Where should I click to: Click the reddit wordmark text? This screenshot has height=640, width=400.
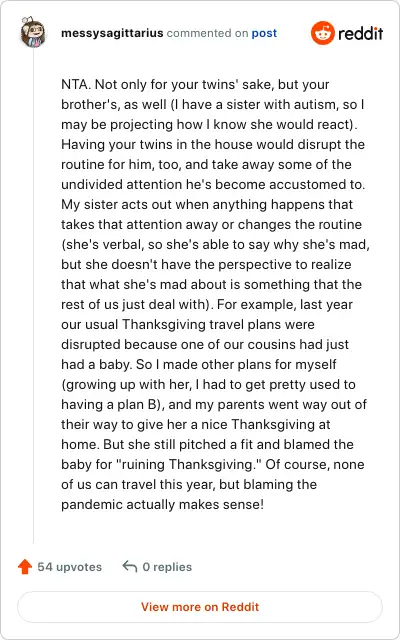point(360,33)
